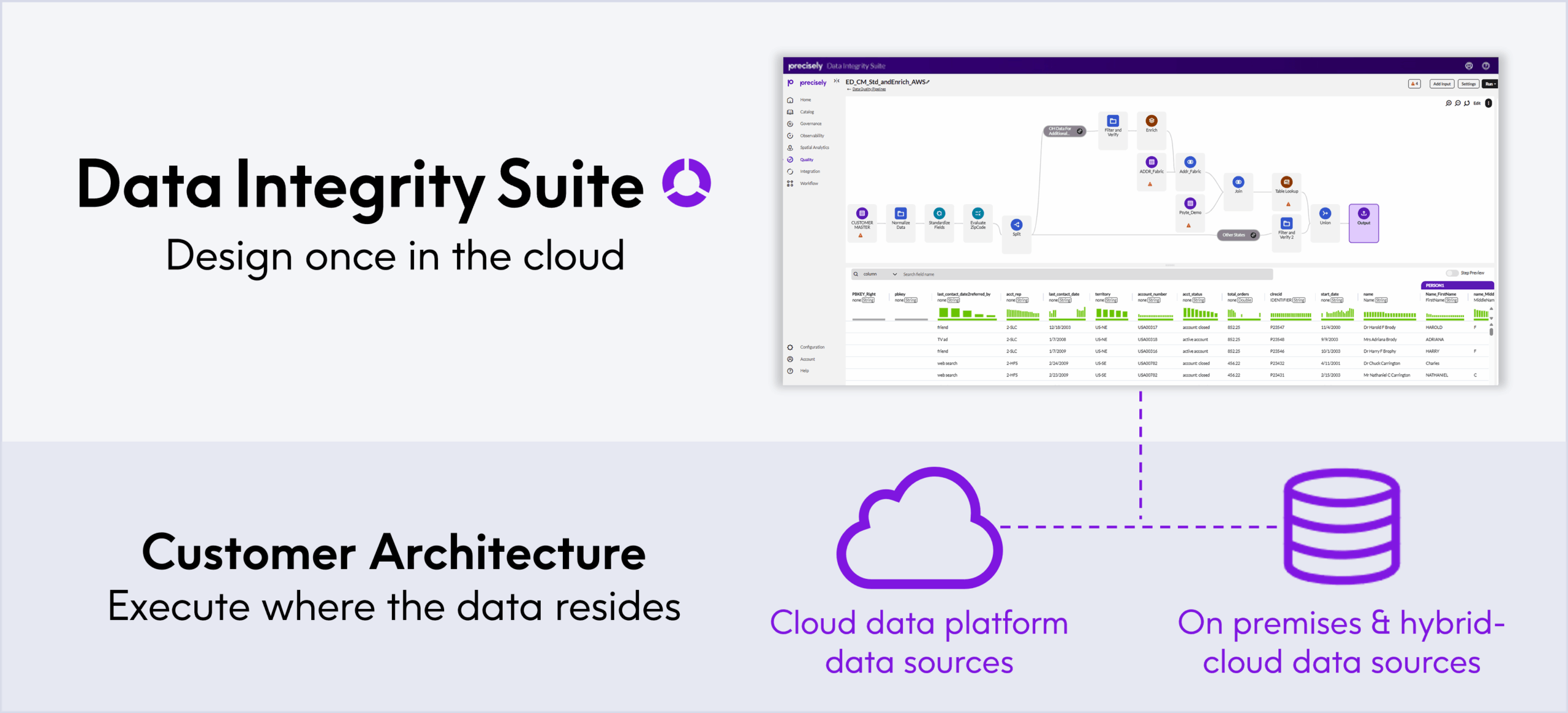Click warning triangle under Table Lookup node

tap(1288, 205)
